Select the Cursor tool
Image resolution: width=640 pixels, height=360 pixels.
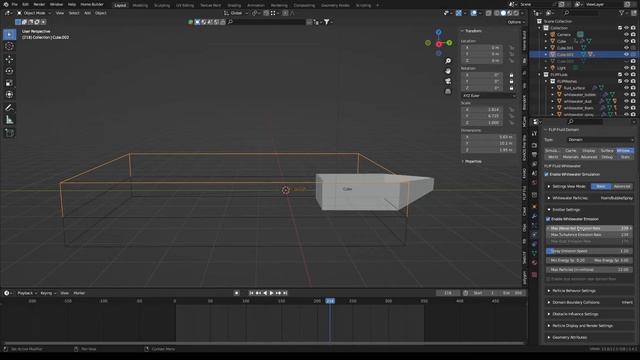9,47
